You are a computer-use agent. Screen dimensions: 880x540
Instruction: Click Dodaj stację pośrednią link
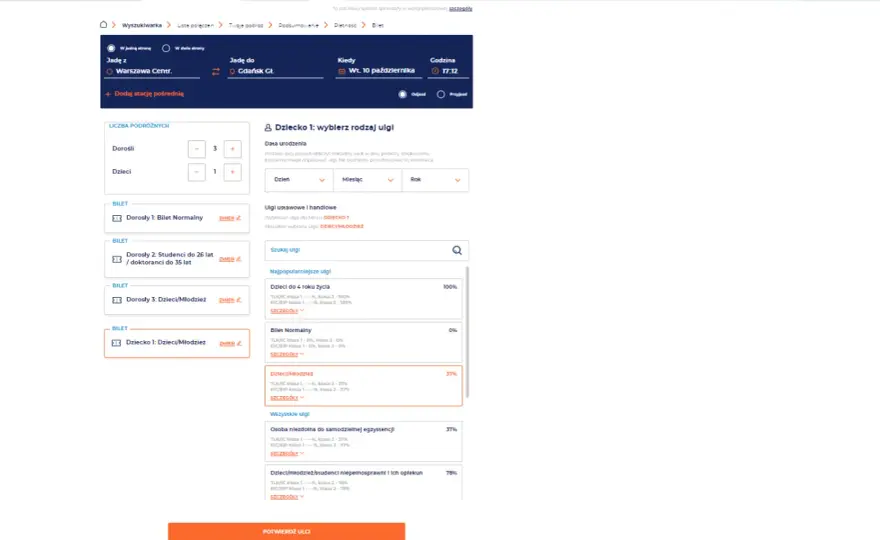[x=145, y=94]
